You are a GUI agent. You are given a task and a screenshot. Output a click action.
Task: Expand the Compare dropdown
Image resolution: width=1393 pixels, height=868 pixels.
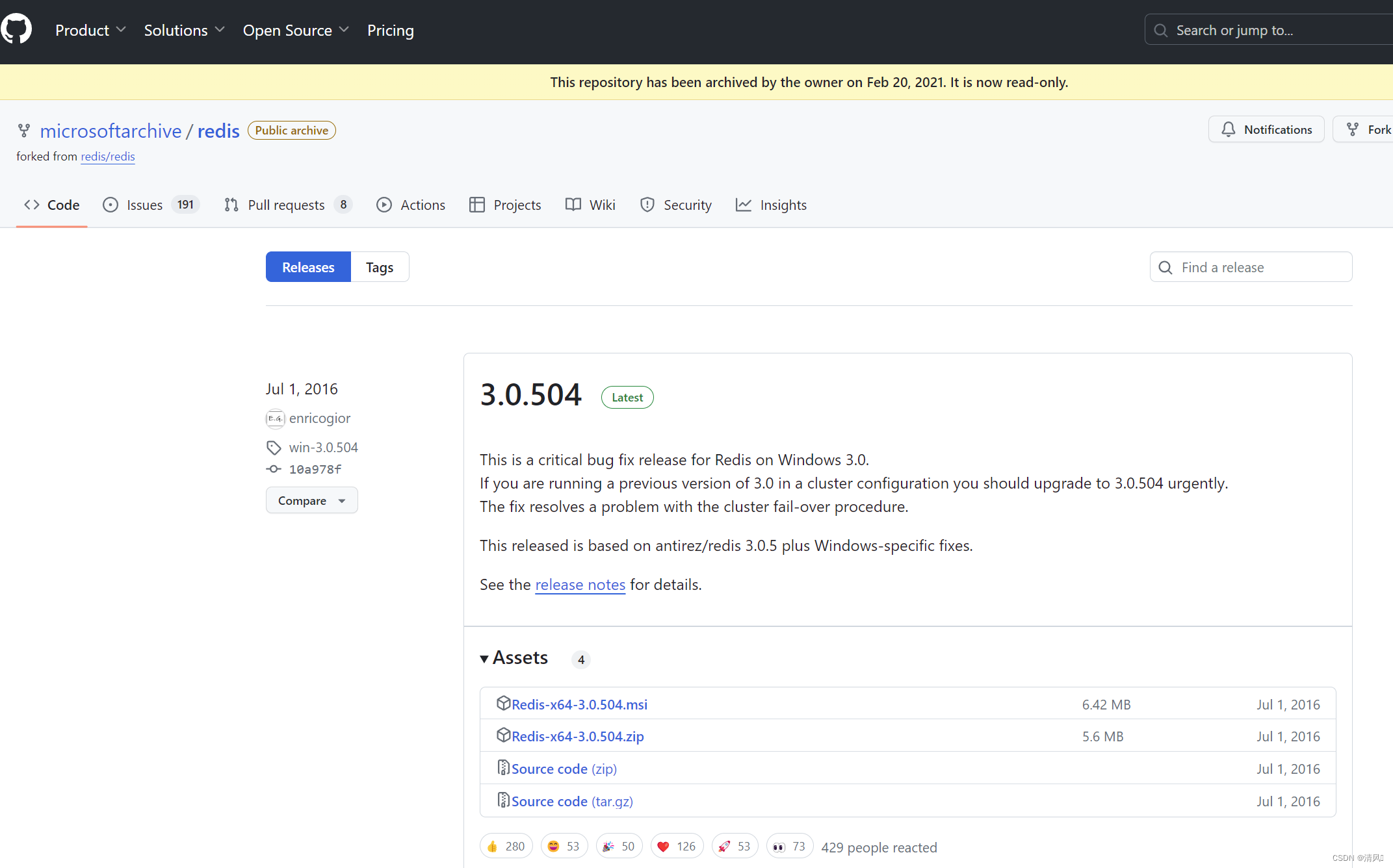[x=311, y=500]
